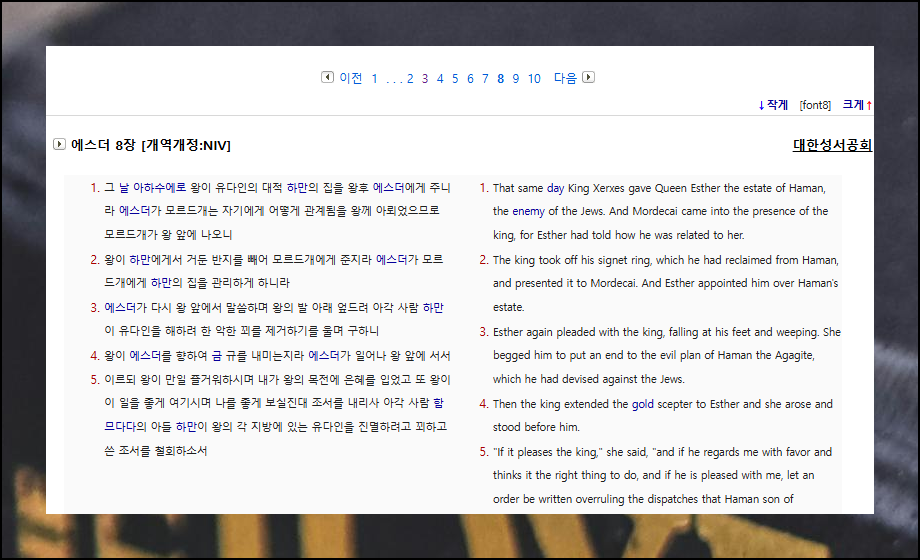Open chapter 3 in pagination

[x=425, y=79]
